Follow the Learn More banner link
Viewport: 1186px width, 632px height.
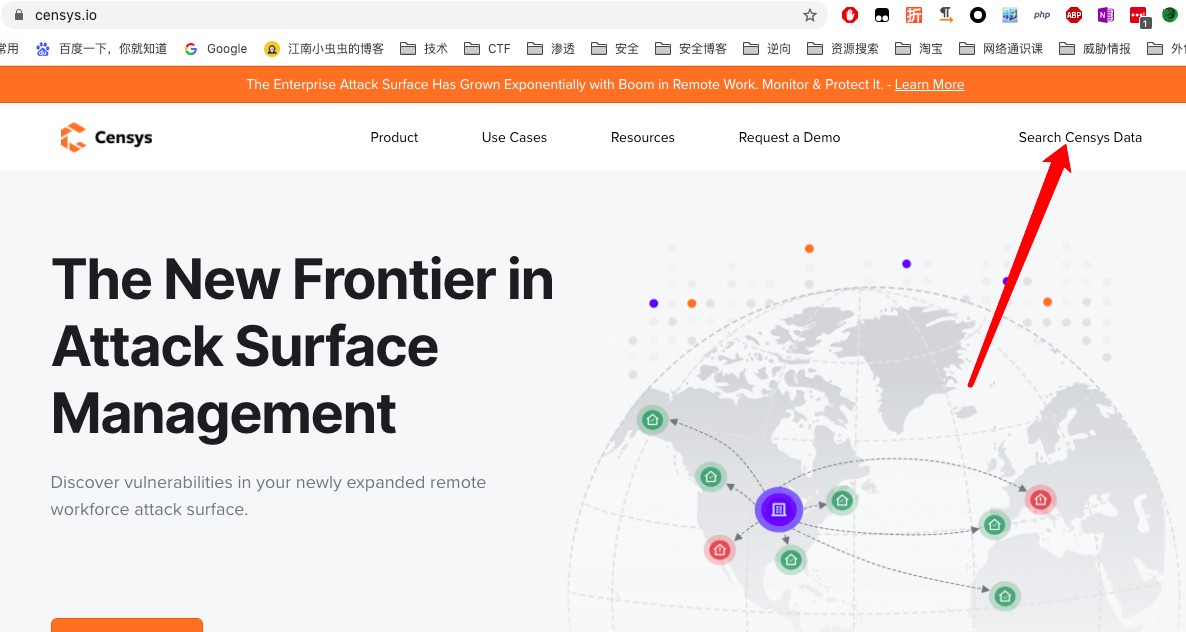[929, 85]
